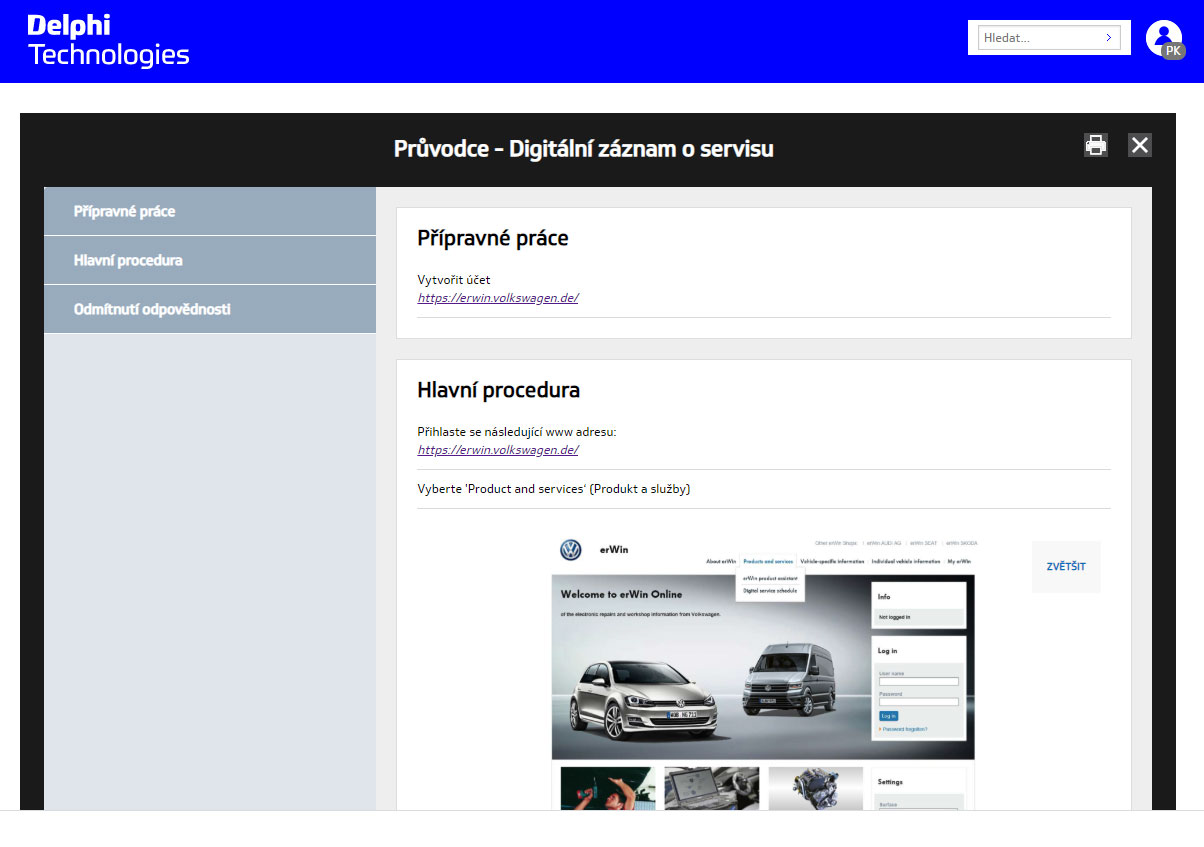Submit search with the arrow in Hledat box
The height and width of the screenshot is (847, 1204).
[1108, 38]
